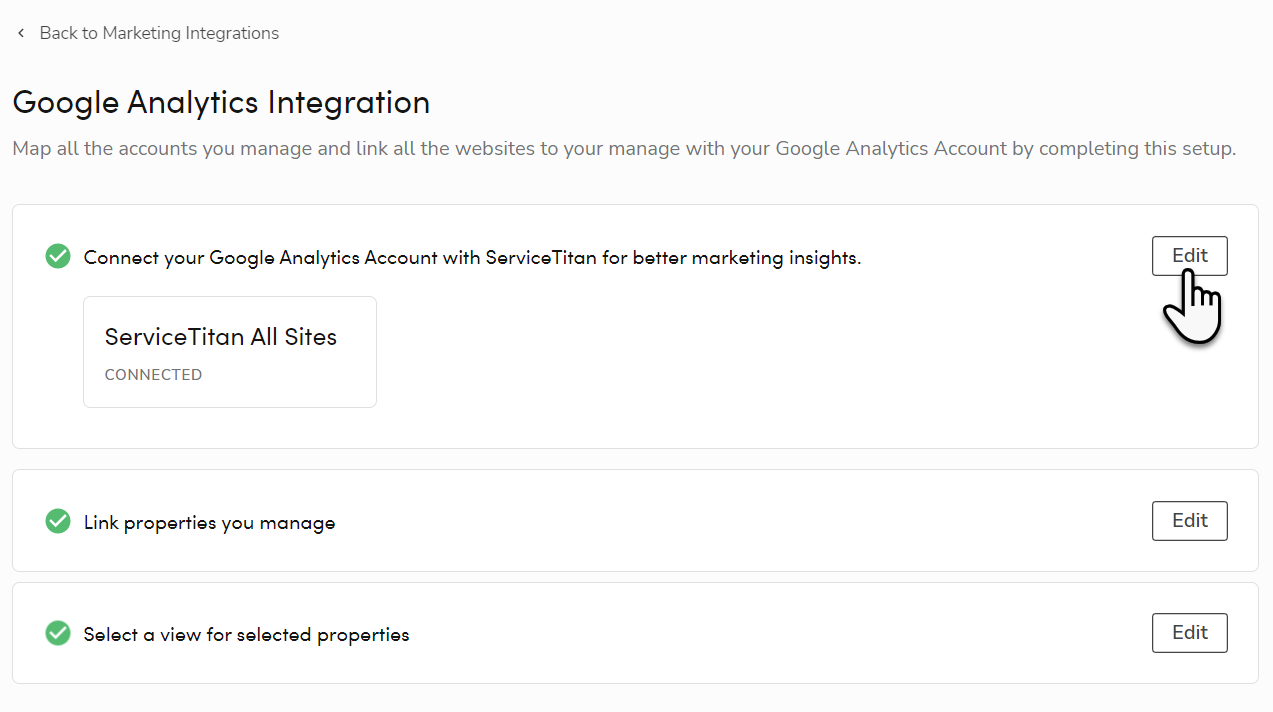The image size is (1273, 712).
Task: Click green checkmark beside Link properties step
Action: coord(58,521)
